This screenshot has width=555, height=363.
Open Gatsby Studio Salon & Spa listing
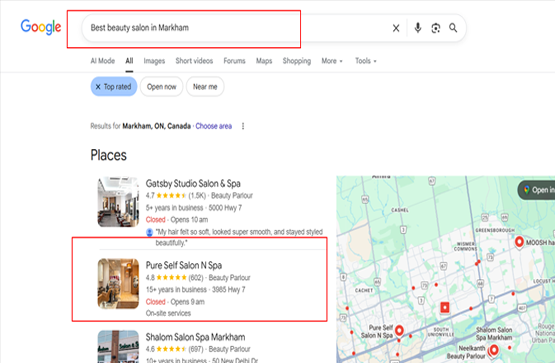point(193,183)
